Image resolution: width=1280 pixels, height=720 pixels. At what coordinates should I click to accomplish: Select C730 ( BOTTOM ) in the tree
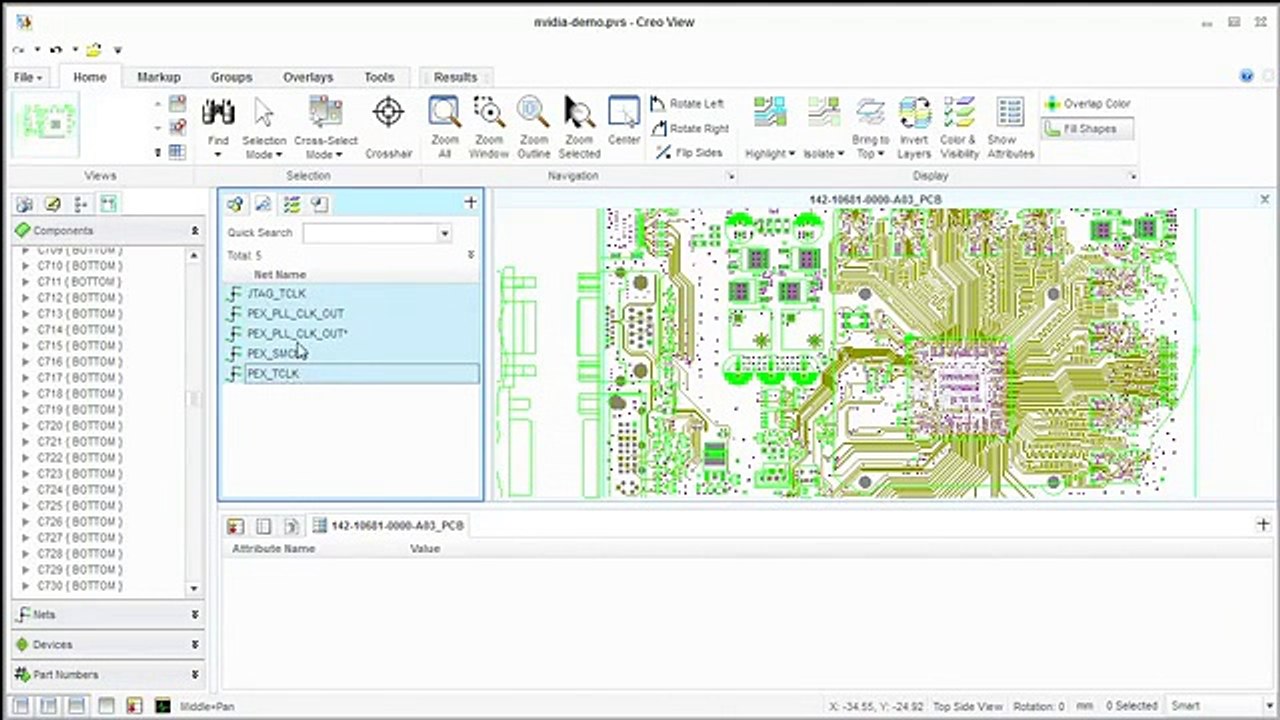click(80, 586)
